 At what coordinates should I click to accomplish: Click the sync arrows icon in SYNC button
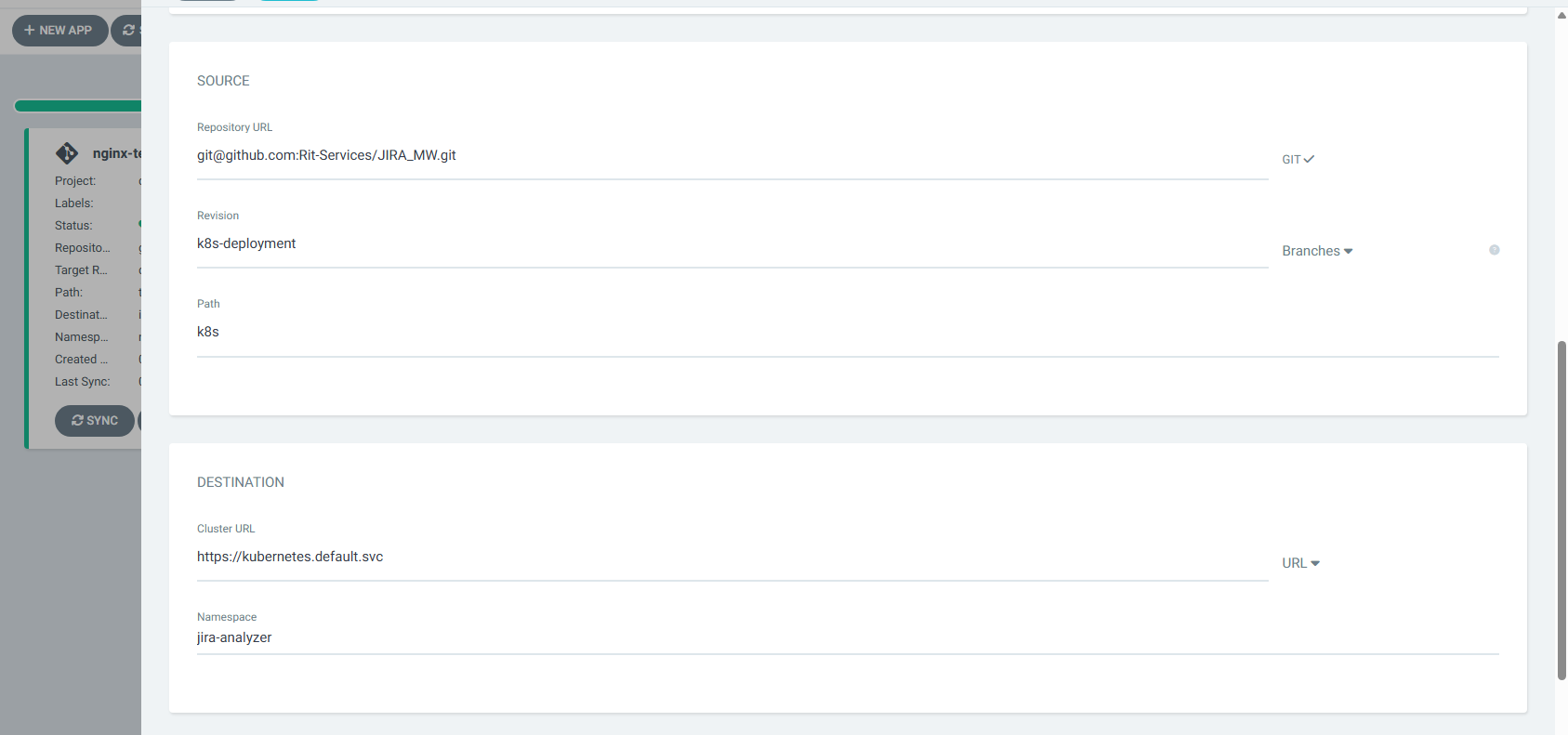click(78, 421)
